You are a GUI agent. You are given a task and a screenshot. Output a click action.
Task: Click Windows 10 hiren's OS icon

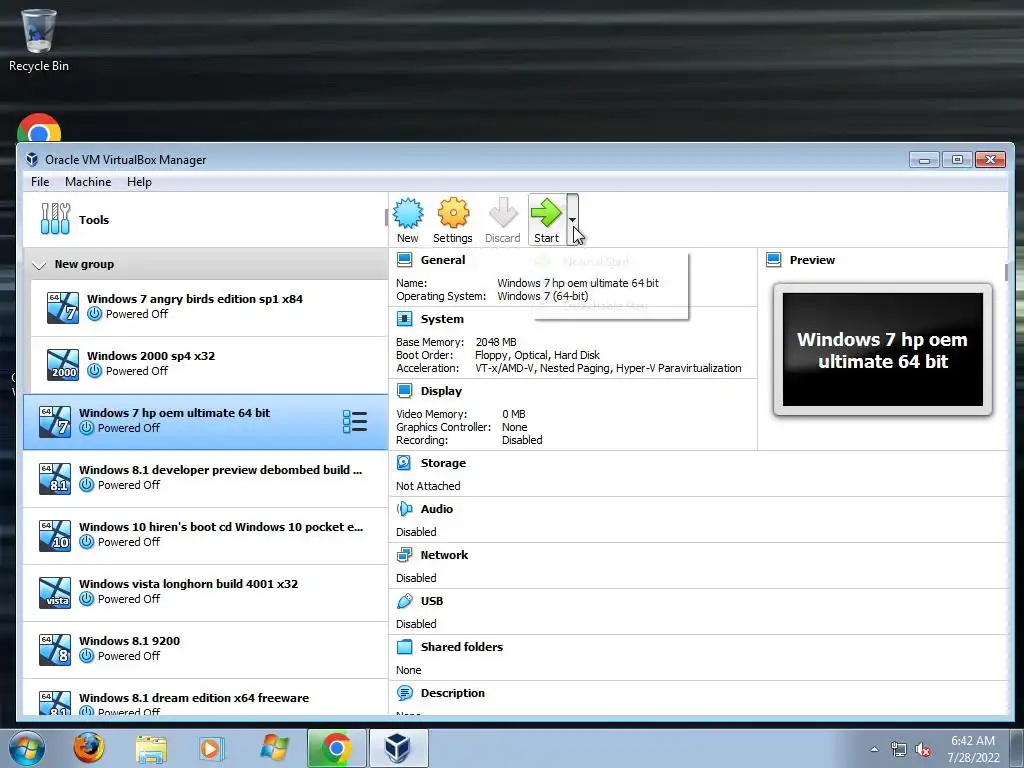[55, 536]
